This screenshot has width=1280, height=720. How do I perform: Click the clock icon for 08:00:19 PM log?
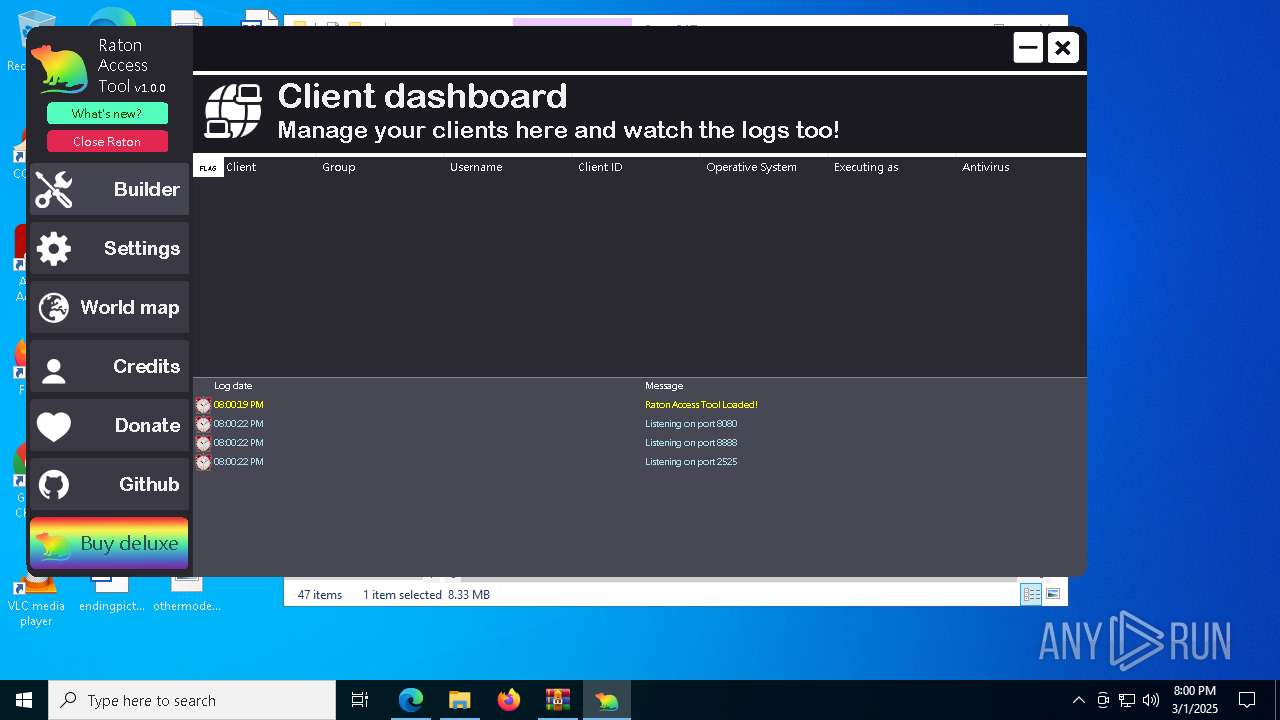[203, 405]
